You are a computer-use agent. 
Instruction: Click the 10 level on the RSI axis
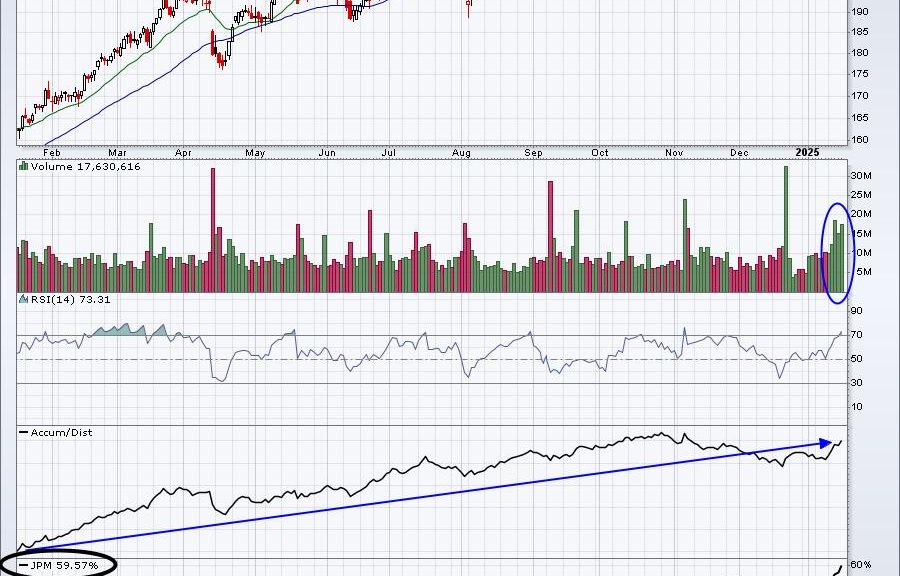(857, 407)
